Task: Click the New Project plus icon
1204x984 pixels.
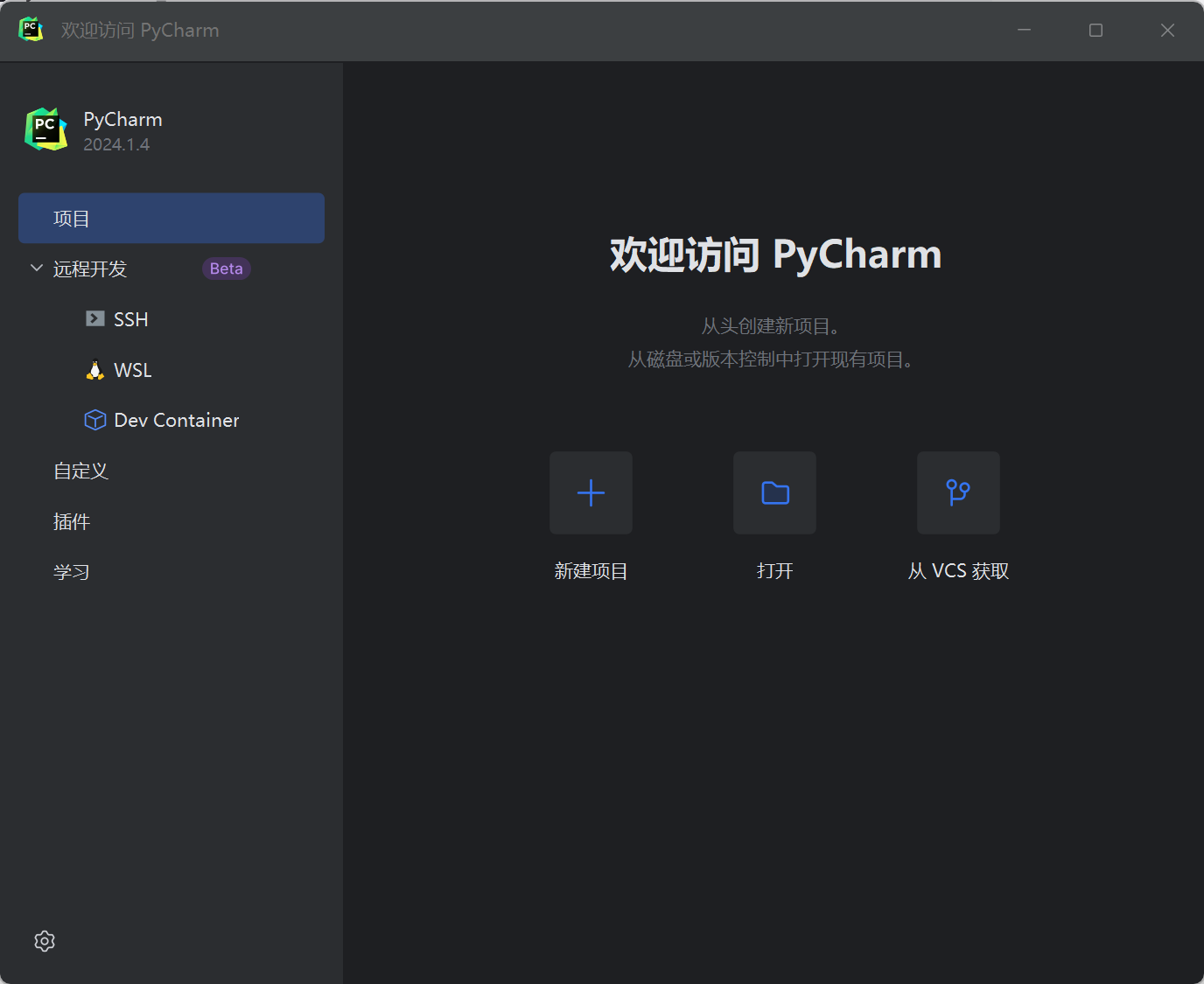Action: click(591, 492)
